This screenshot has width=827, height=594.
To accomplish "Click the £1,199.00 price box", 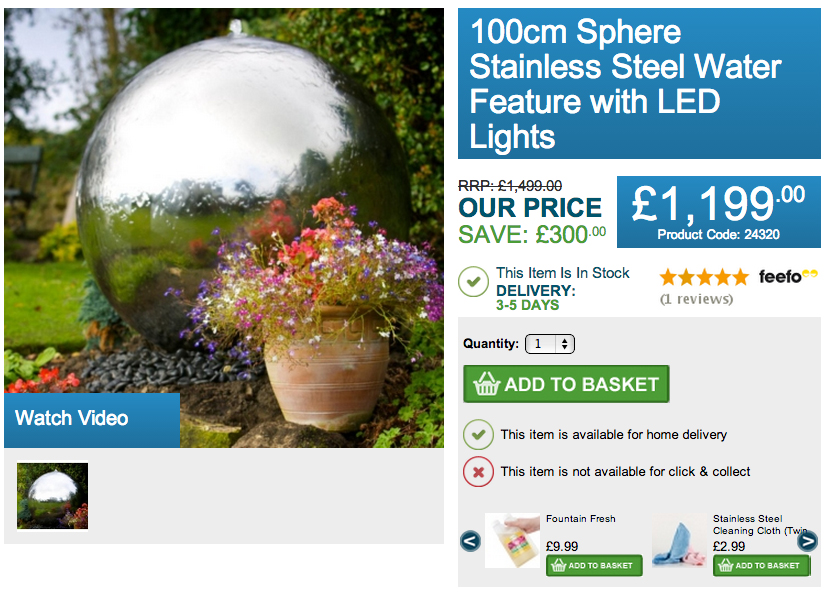I will 718,212.
